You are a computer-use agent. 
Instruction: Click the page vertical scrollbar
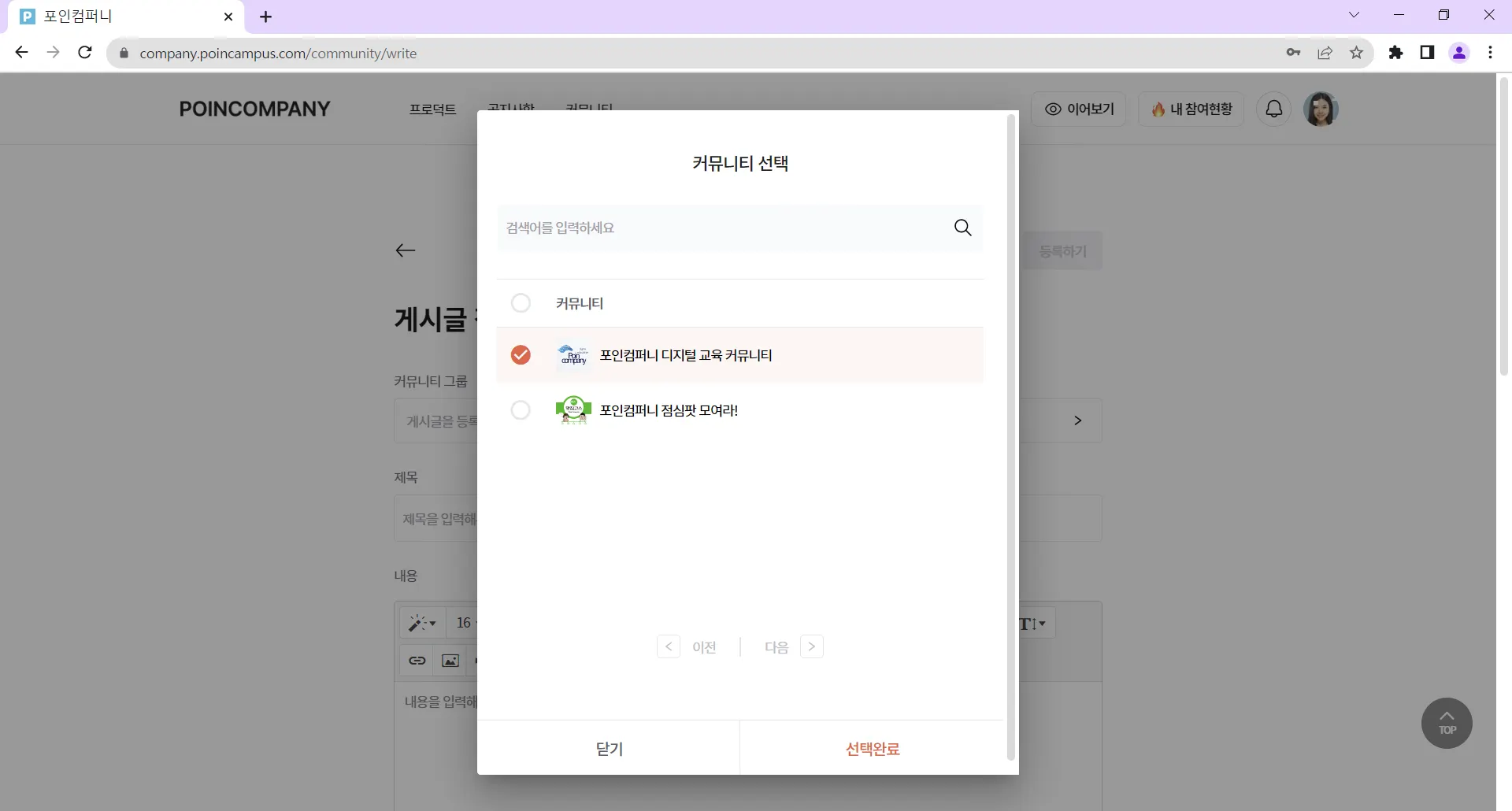click(1504, 226)
